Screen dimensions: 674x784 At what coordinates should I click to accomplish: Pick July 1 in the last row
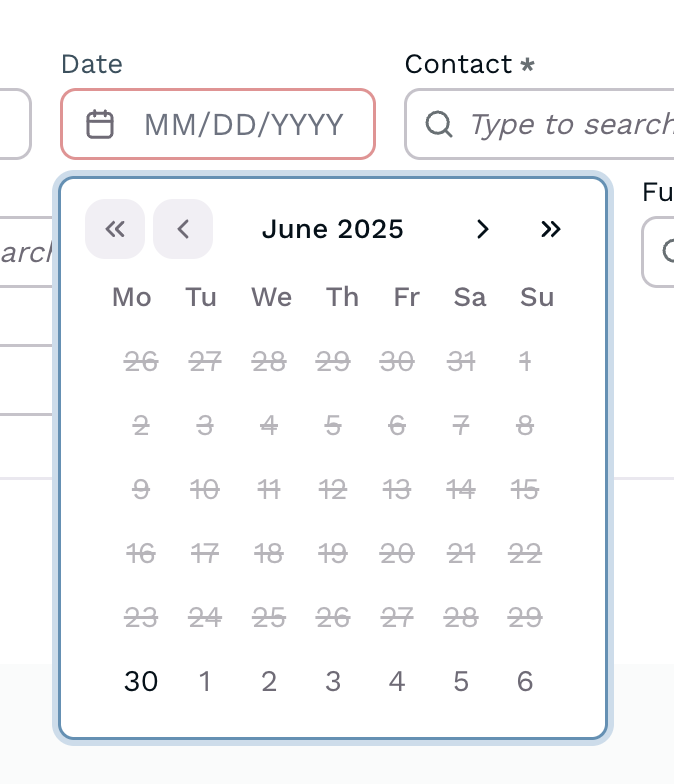(x=205, y=682)
